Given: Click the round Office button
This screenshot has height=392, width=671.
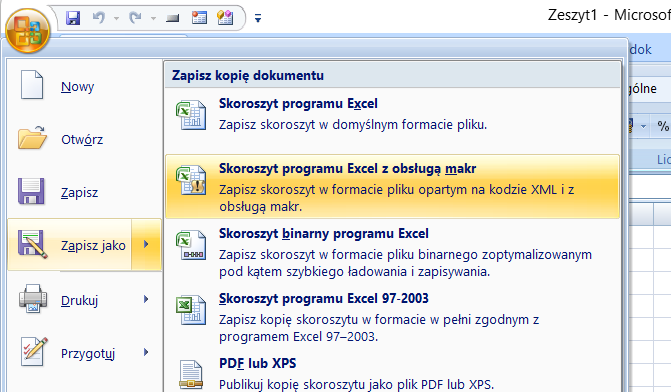Looking at the screenshot, I should 28,31.
